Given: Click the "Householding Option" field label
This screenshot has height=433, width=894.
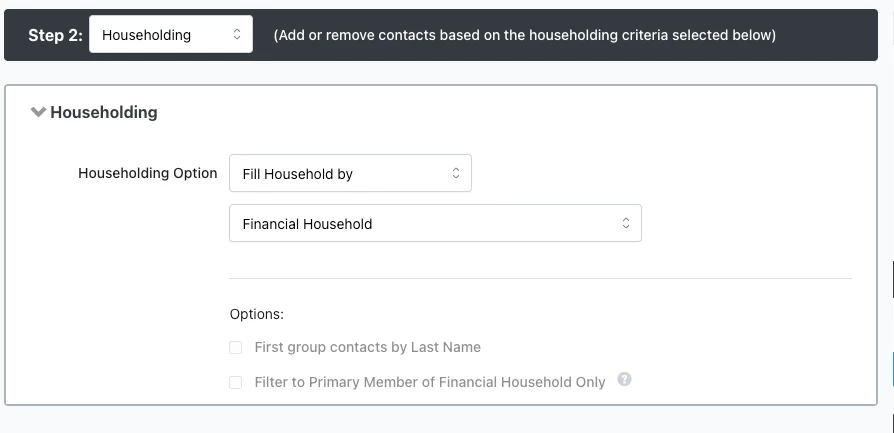Looking at the screenshot, I should point(147,173).
